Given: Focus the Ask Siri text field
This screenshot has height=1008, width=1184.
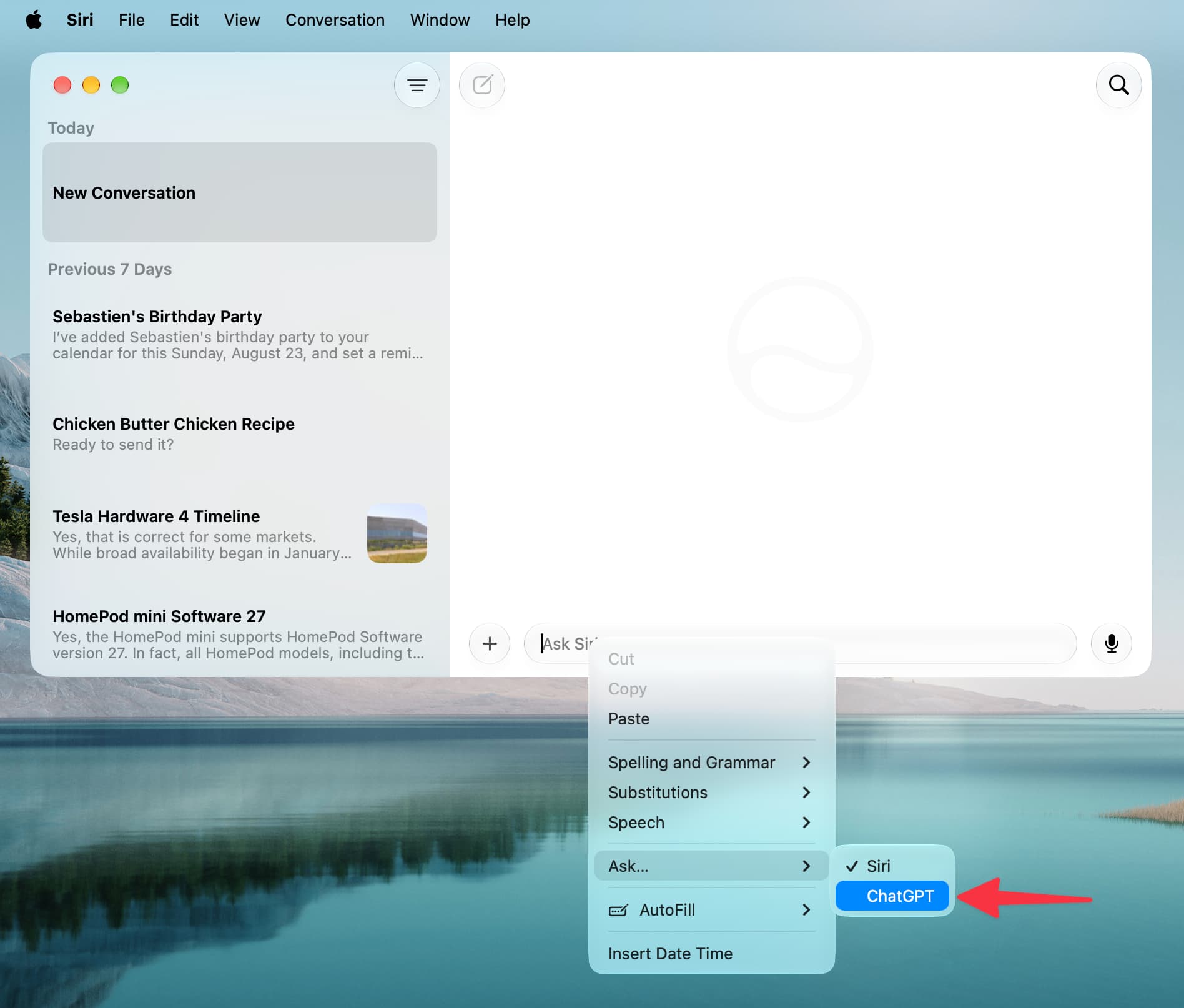Looking at the screenshot, I should [x=801, y=643].
